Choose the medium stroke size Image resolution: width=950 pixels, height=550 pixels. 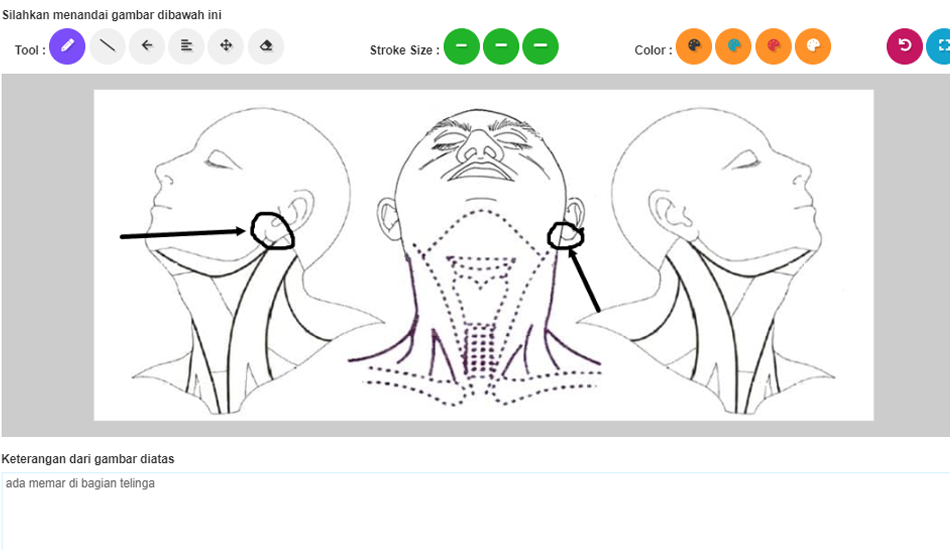tap(501, 46)
